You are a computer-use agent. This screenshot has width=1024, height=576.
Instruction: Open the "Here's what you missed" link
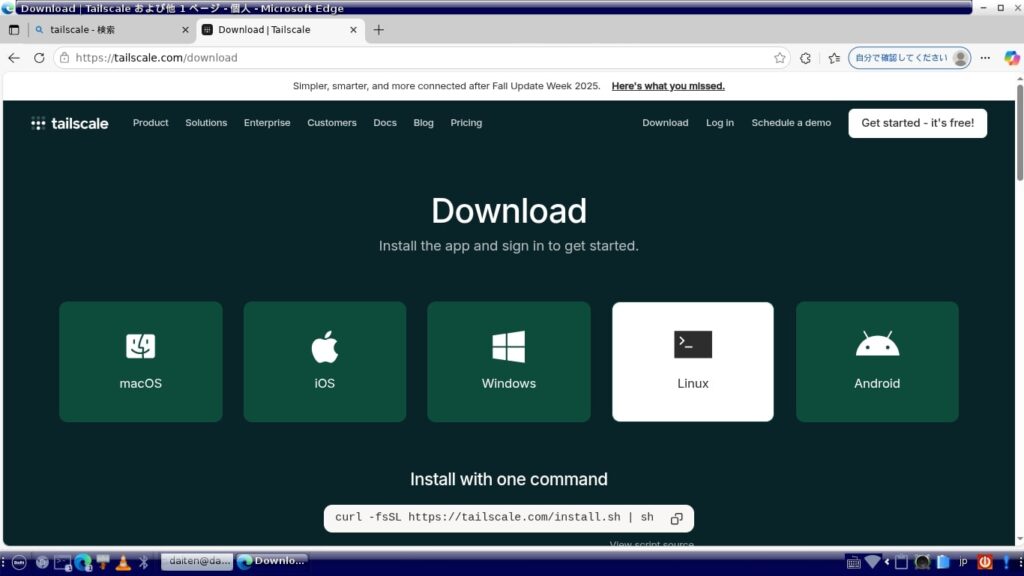(x=668, y=86)
